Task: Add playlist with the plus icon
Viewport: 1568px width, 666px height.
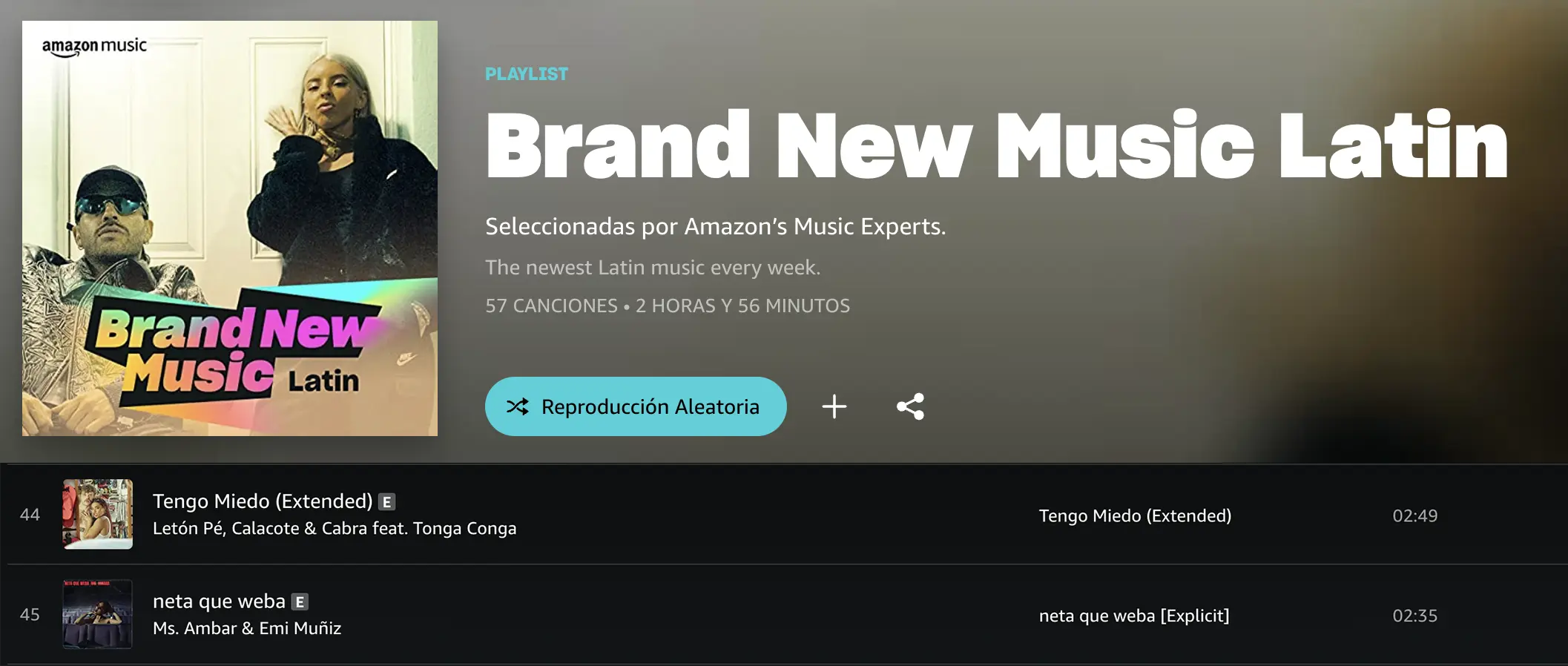Action: tap(834, 406)
